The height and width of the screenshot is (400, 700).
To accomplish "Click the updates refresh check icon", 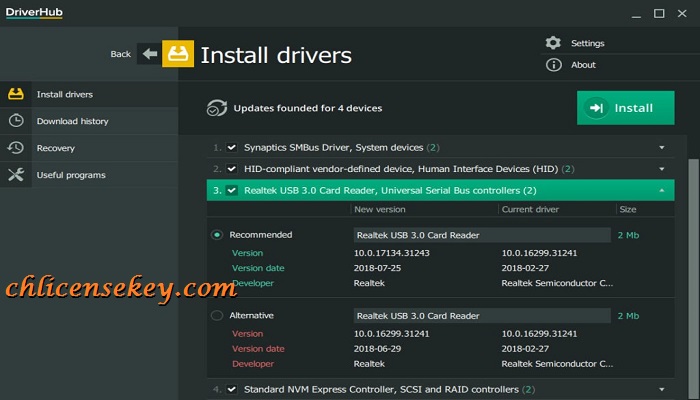I will (217, 108).
